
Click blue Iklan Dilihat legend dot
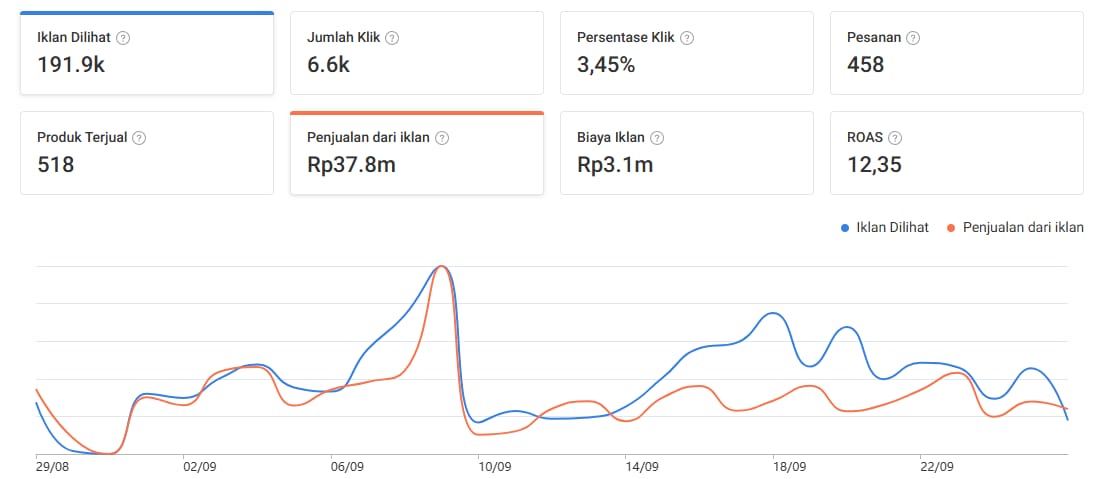pyautogui.click(x=846, y=228)
